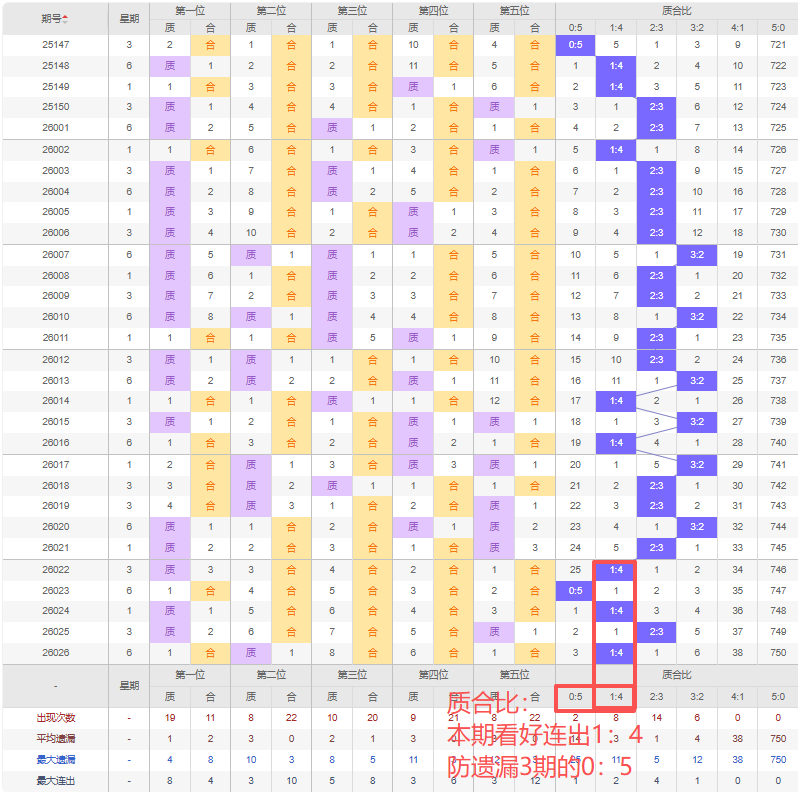Viewport: 798px width, 792px height.
Task: Click the 第三位 header above row 25147
Action: coord(352,11)
